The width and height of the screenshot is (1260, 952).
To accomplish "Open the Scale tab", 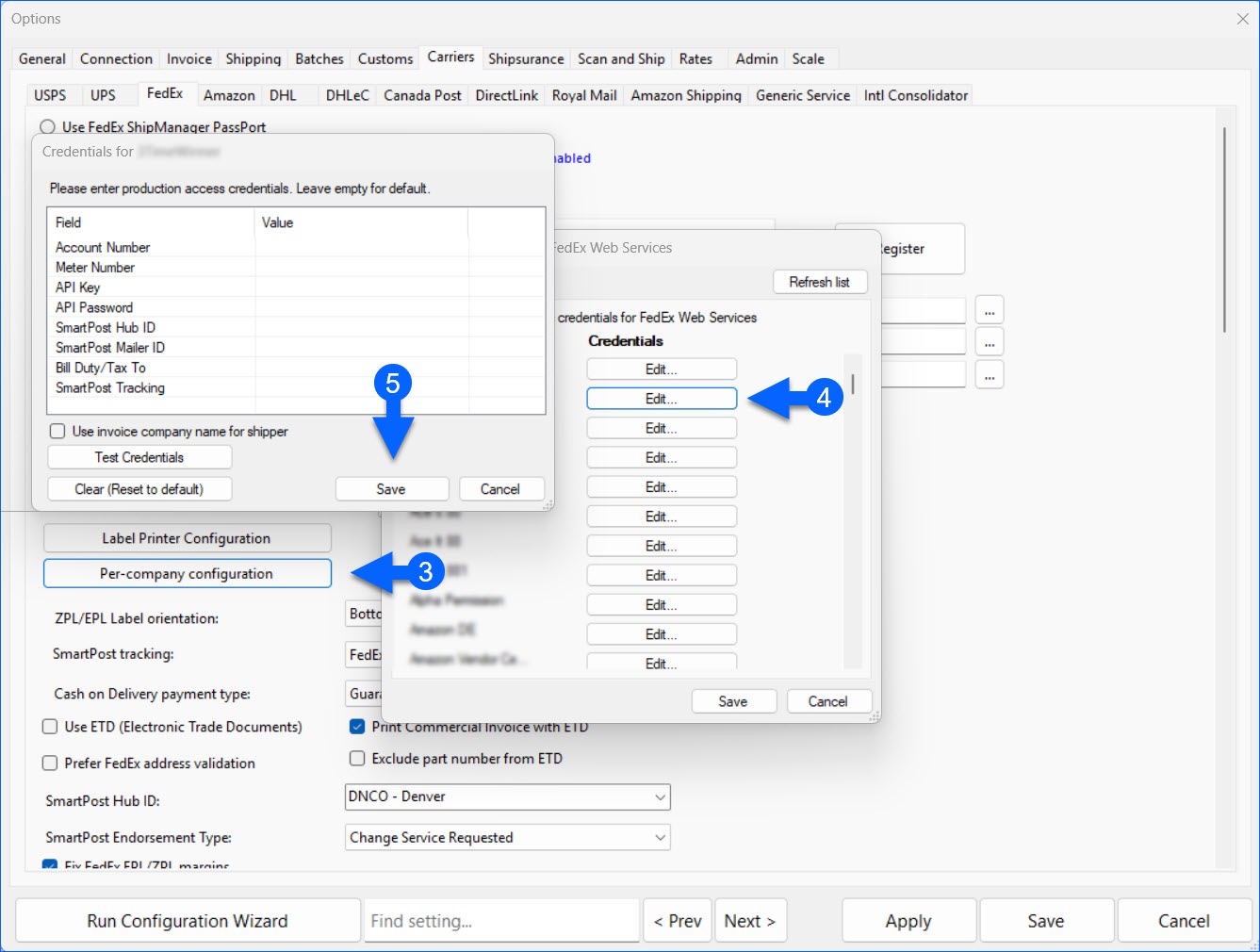I will 809,58.
